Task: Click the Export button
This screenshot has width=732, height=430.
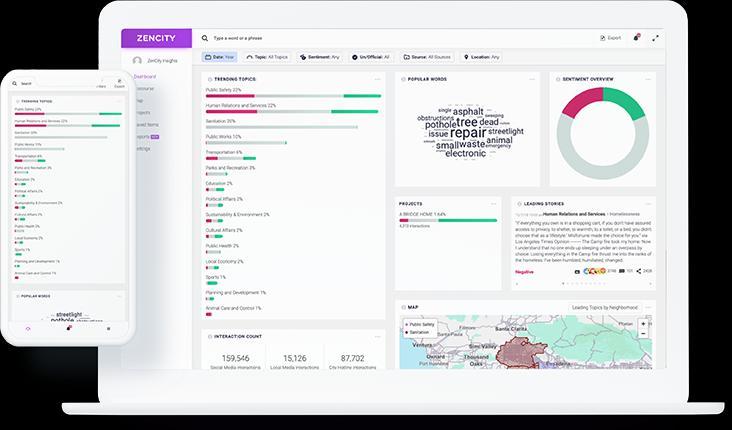Action: point(611,38)
